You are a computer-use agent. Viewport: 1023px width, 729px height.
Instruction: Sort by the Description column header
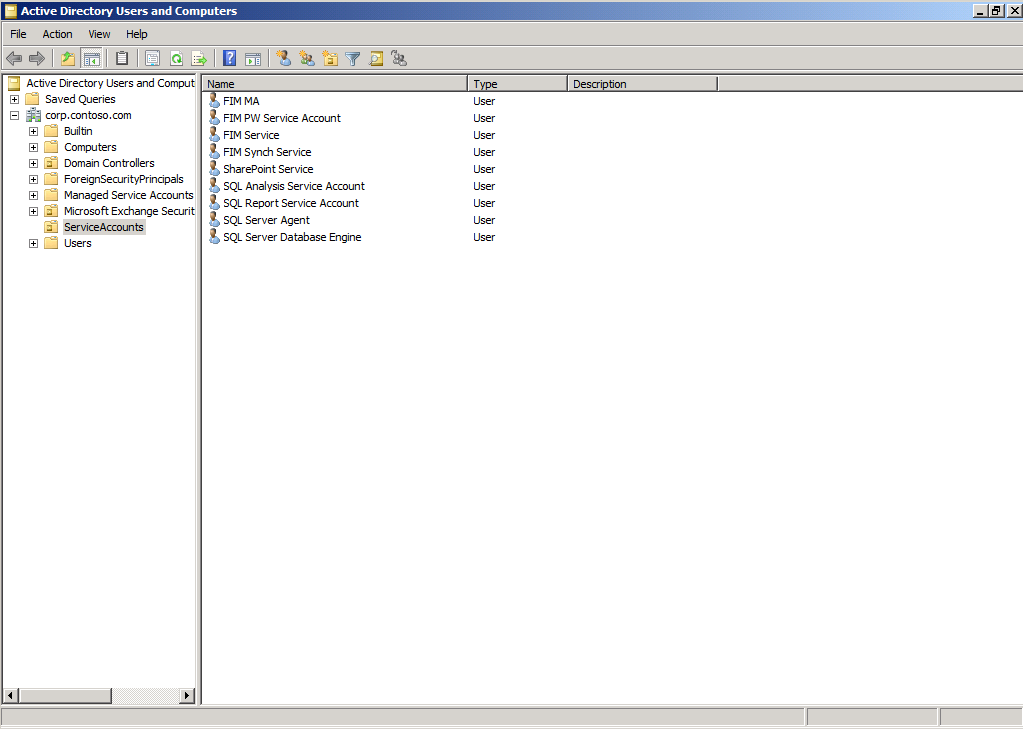(x=643, y=84)
